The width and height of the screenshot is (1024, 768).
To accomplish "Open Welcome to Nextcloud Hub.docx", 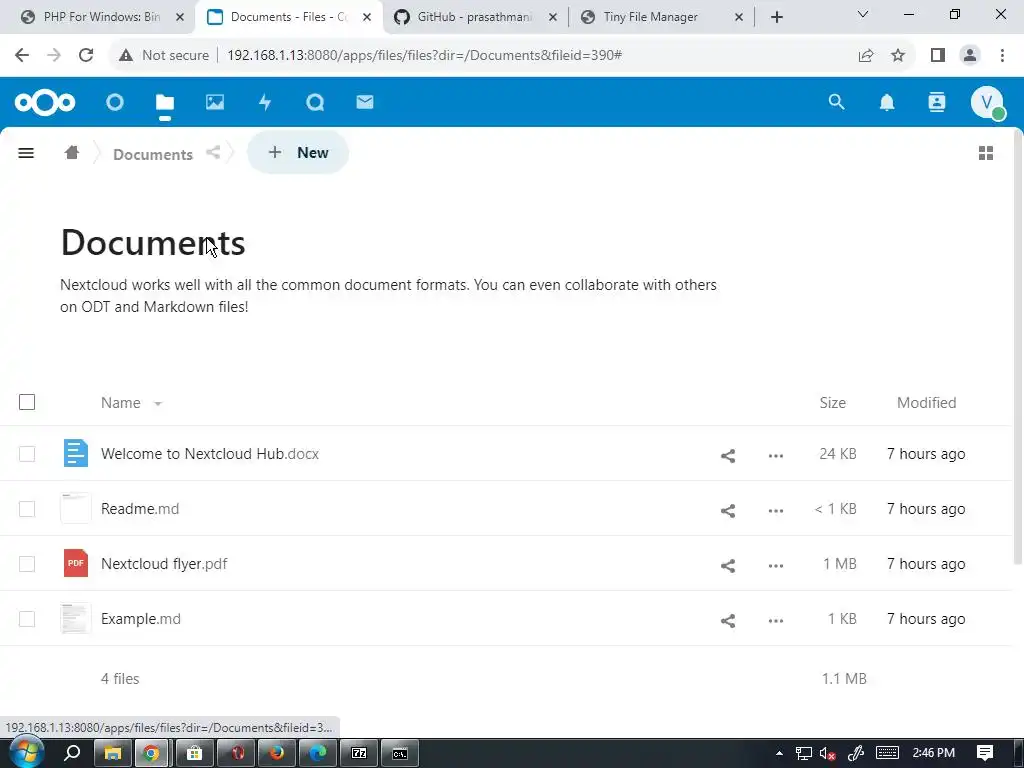I will point(210,454).
